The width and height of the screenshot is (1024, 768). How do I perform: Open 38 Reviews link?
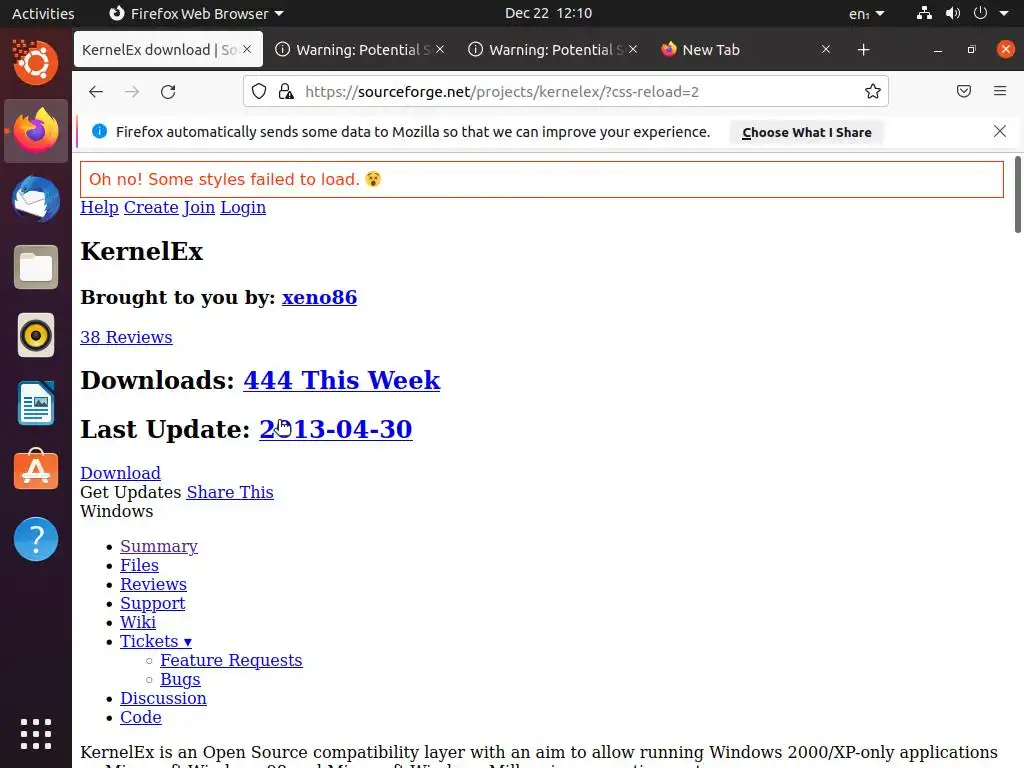pos(126,337)
